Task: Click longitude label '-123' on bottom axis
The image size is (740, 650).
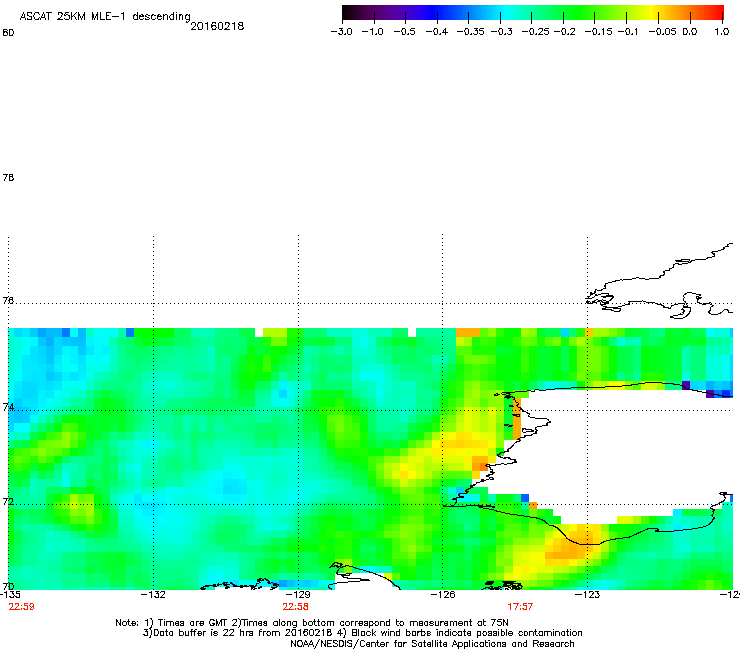Action: [x=587, y=595]
